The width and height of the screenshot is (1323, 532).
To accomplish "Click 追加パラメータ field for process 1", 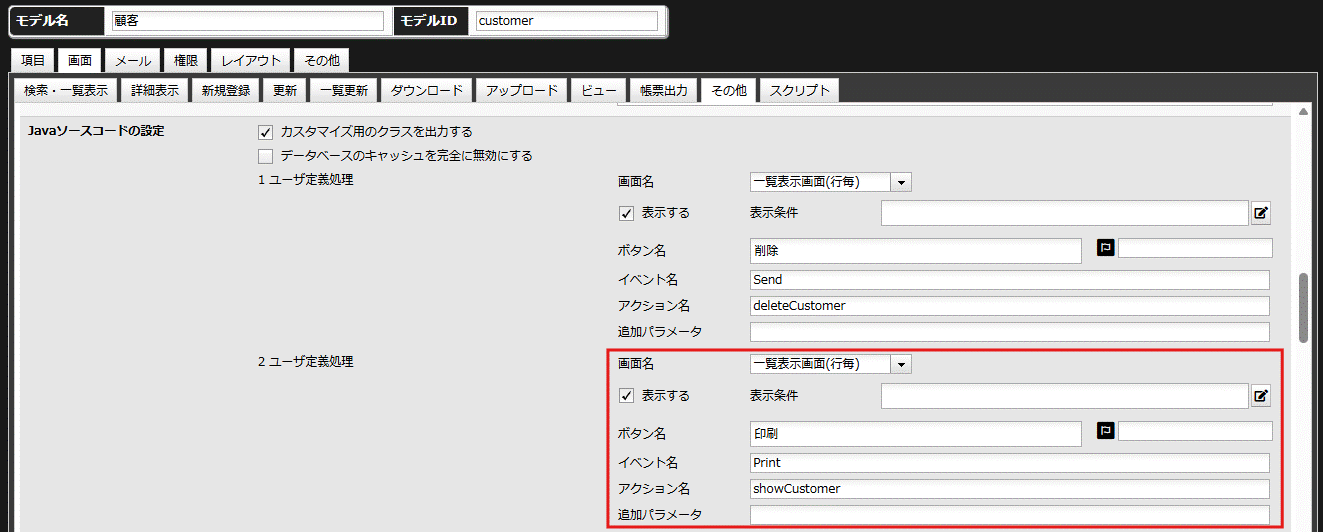I will coord(1010,332).
